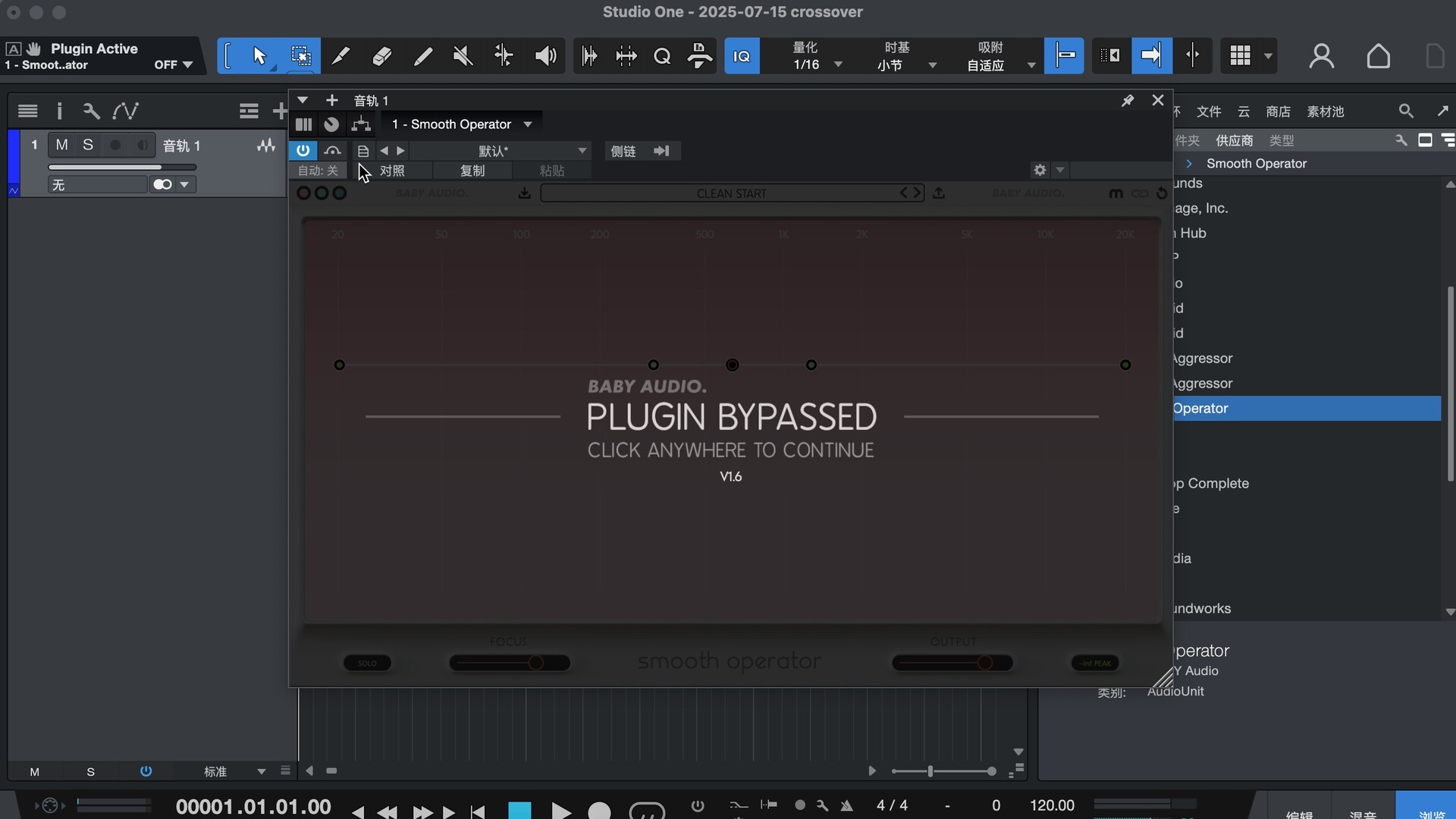Show automation curve icon in track header

pos(125,111)
